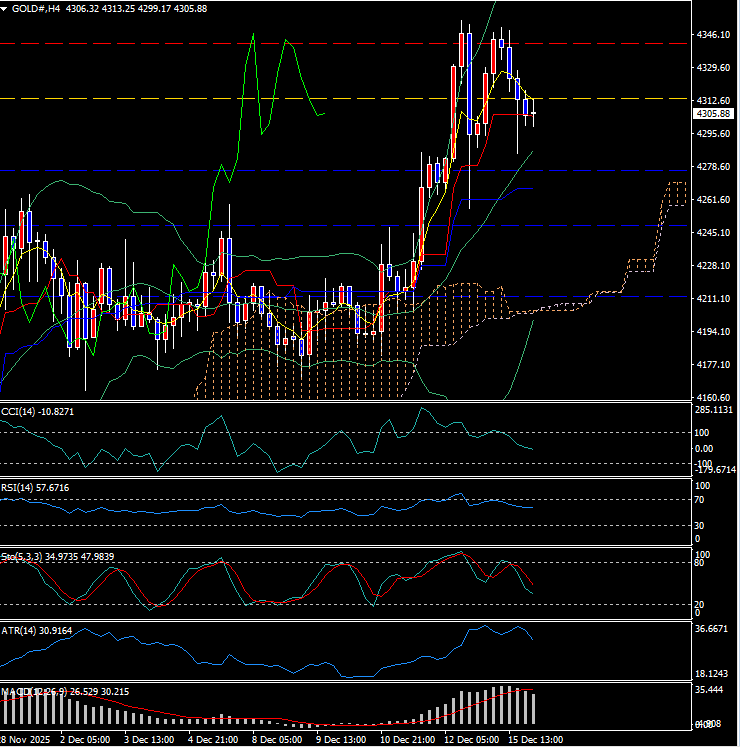The width and height of the screenshot is (740, 748).
Task: Click the GOLD#,H4 chart title
Action: 38,8
